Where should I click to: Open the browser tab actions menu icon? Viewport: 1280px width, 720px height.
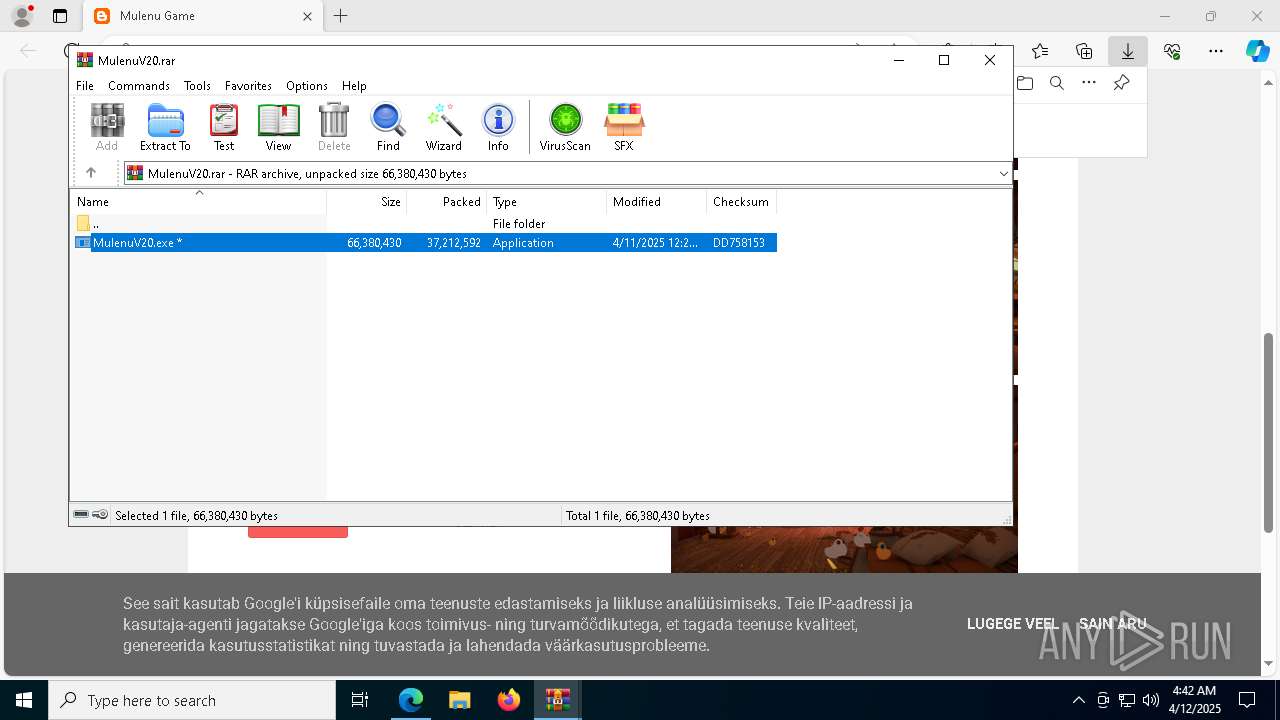pos(60,16)
